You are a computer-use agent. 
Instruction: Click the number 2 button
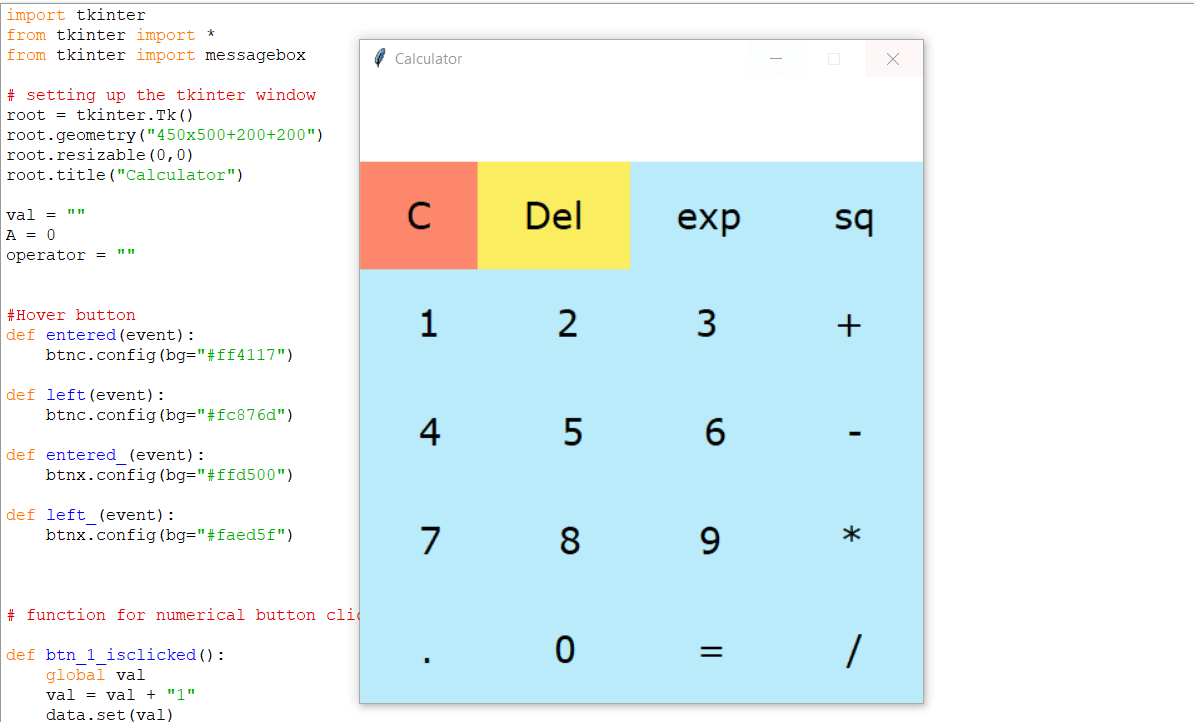click(569, 323)
